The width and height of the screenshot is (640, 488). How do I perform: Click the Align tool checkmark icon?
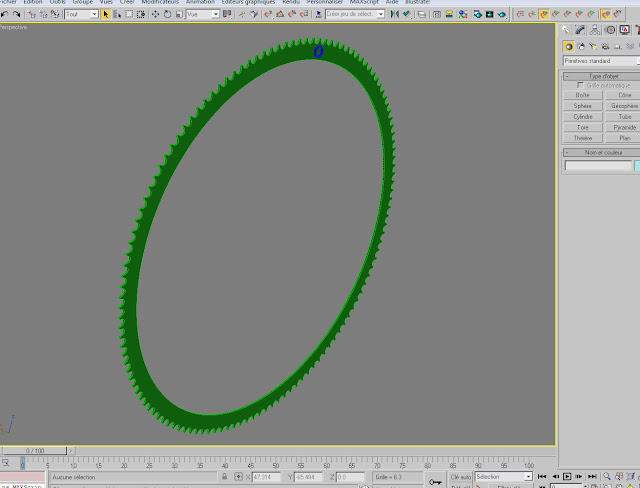(407, 14)
